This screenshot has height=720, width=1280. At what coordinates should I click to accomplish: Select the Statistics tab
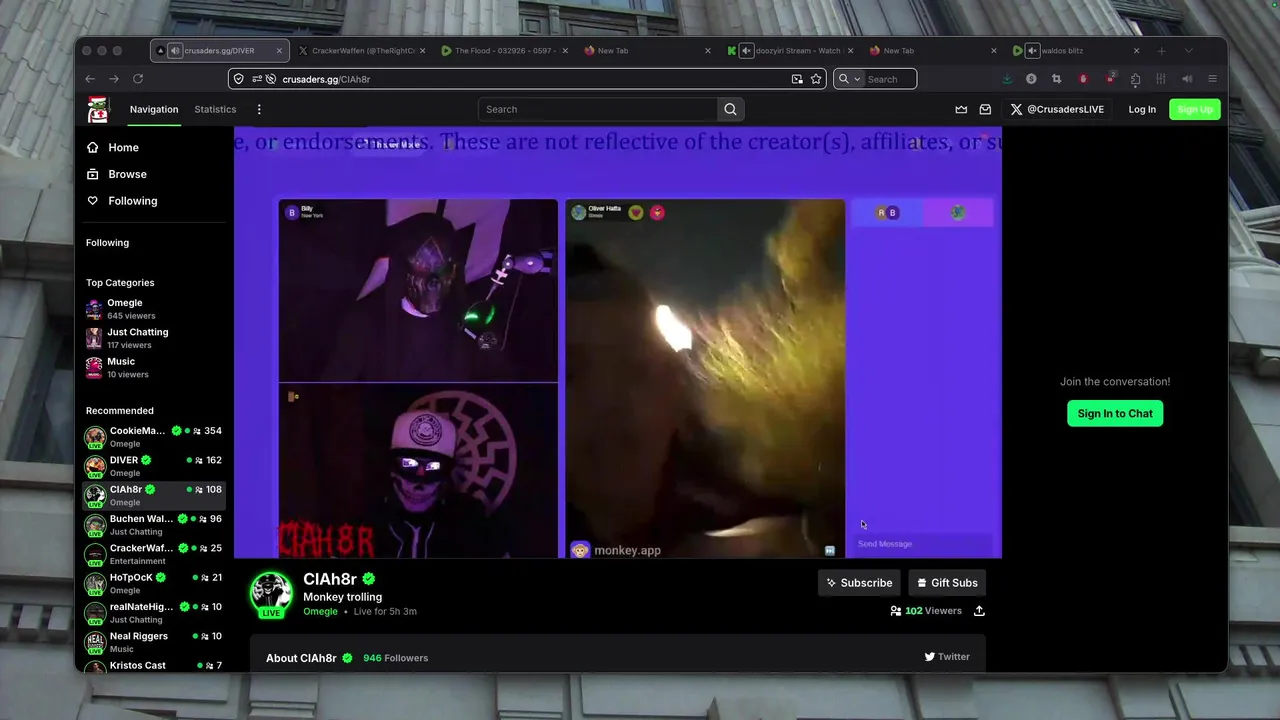coord(215,110)
